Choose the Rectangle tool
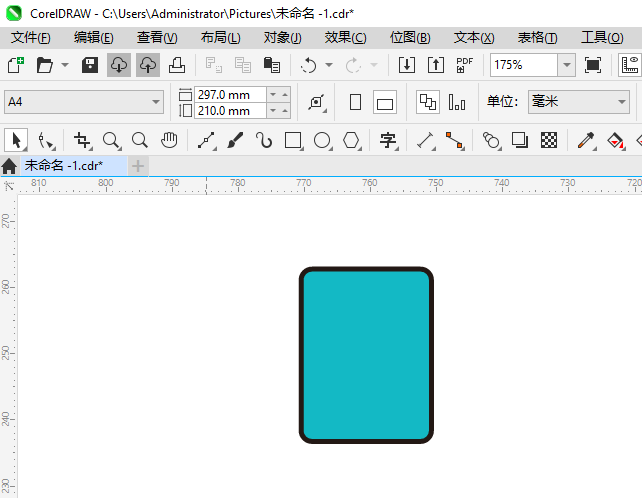 click(x=293, y=140)
